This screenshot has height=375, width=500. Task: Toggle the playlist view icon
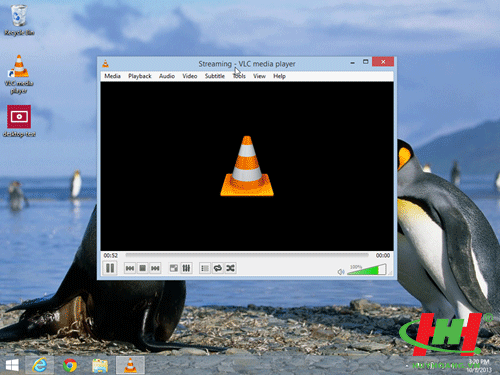(205, 268)
